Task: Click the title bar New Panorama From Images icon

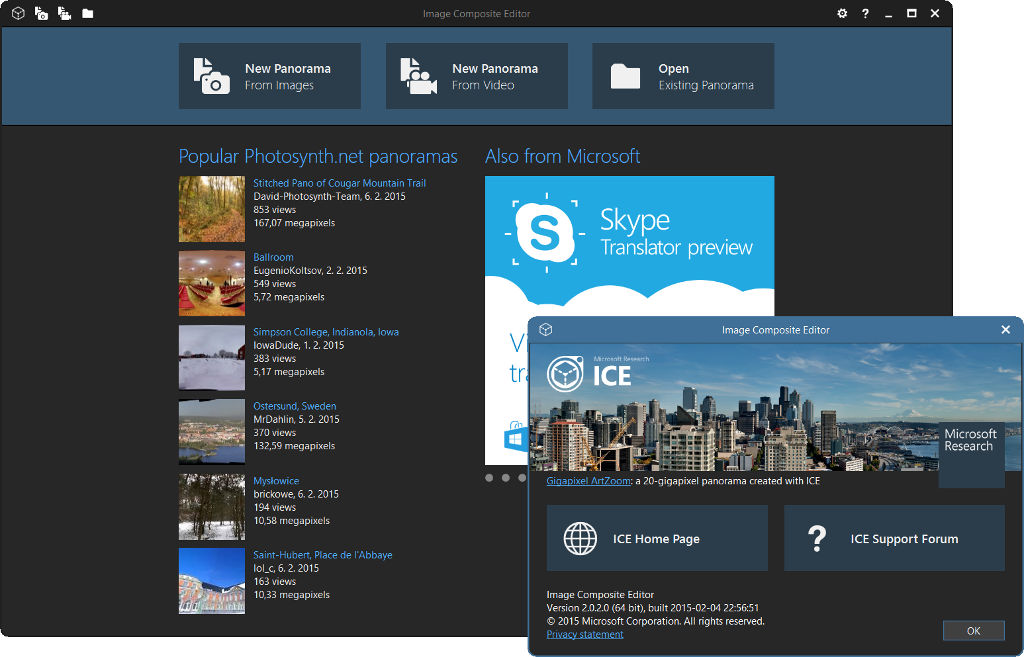Action: pos(41,13)
